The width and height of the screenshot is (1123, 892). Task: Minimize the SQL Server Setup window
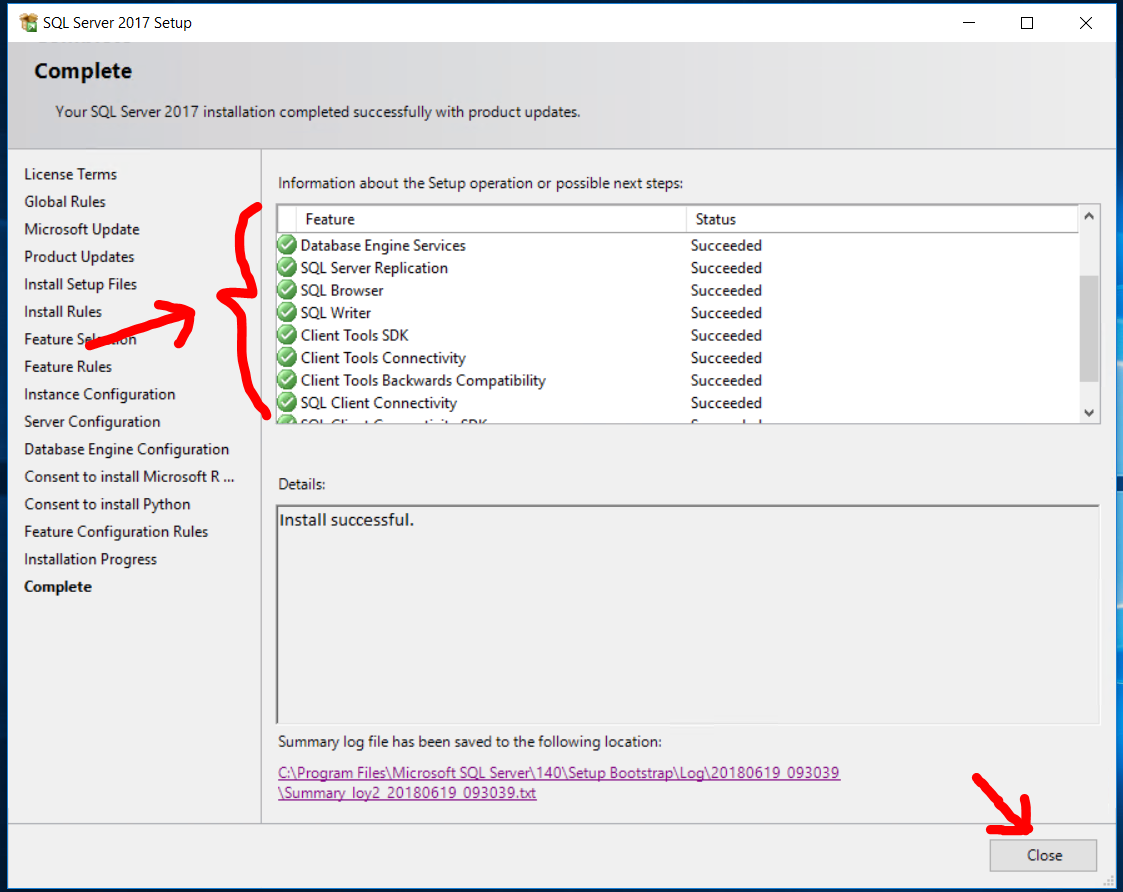[x=968, y=23]
